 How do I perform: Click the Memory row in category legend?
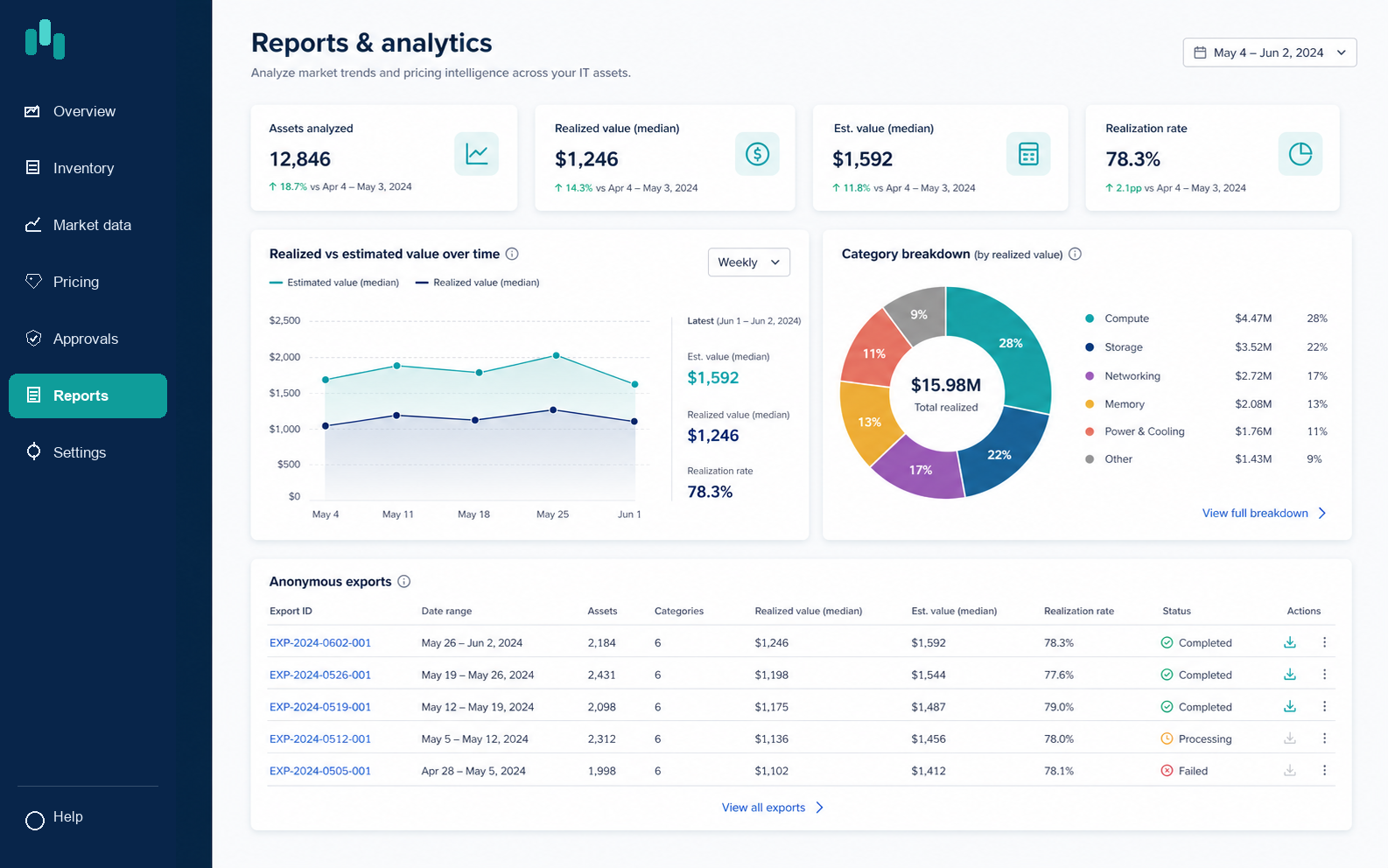[x=1206, y=404]
